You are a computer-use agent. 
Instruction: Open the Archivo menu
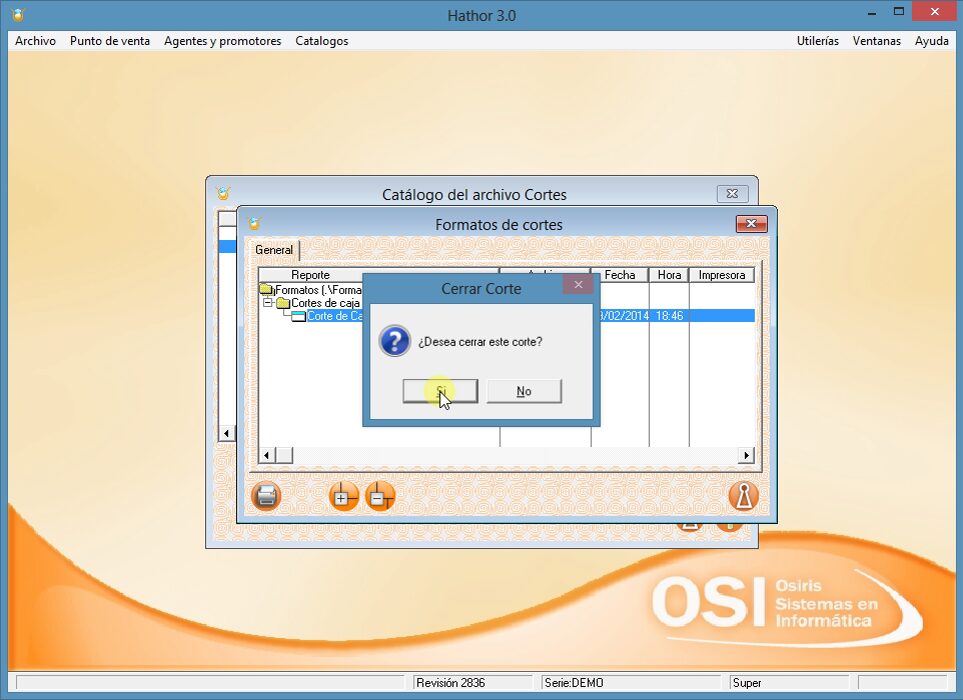(35, 41)
